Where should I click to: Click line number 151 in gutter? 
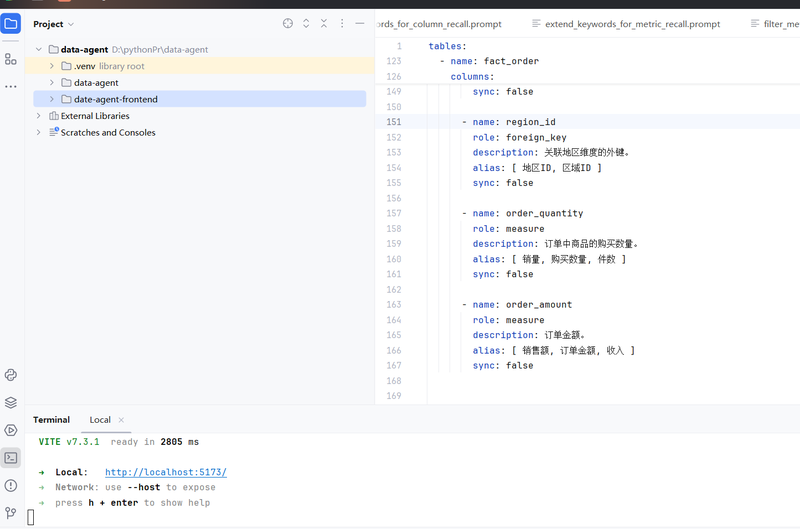click(x=394, y=122)
